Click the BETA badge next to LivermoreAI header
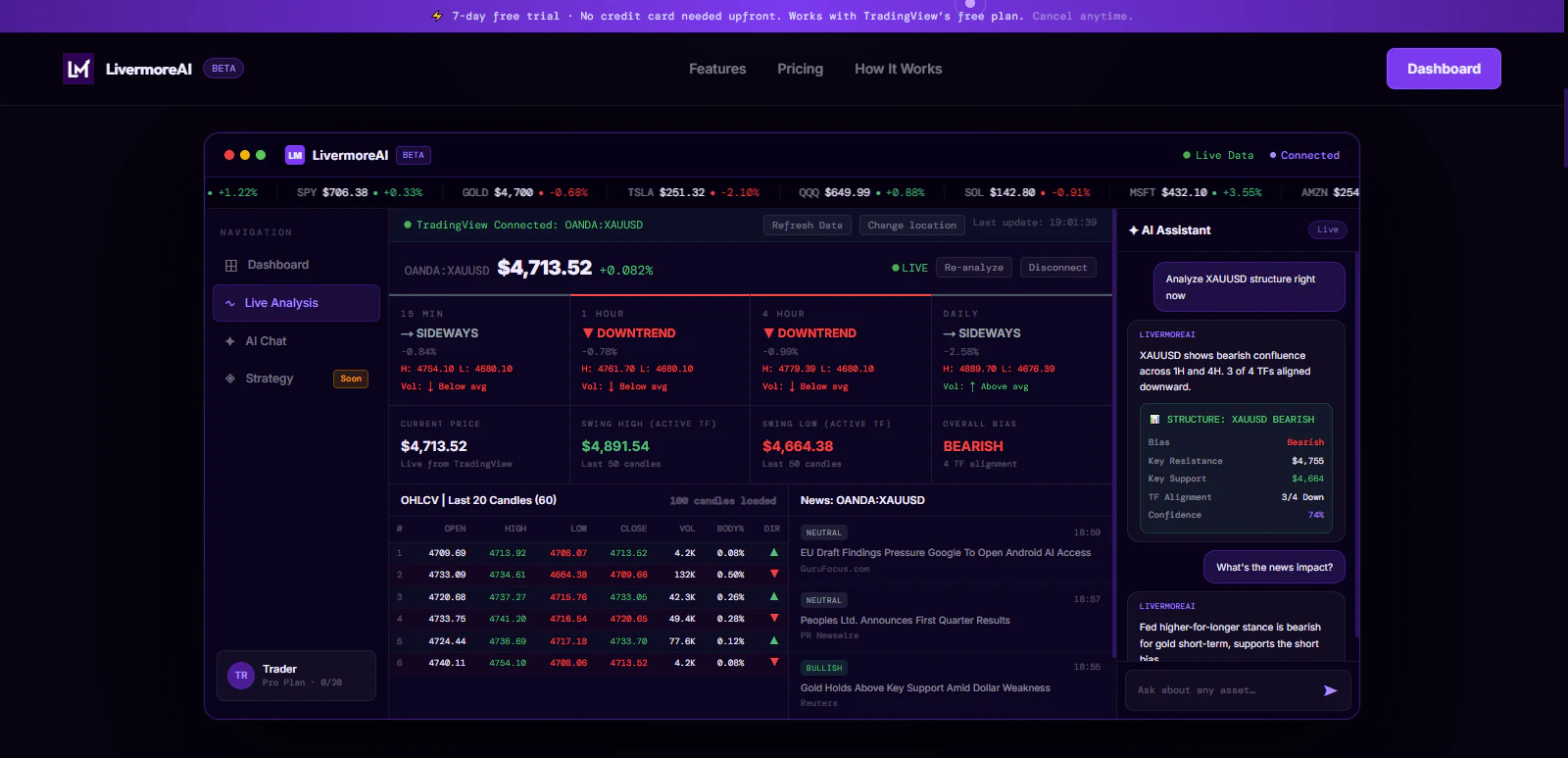 223,69
